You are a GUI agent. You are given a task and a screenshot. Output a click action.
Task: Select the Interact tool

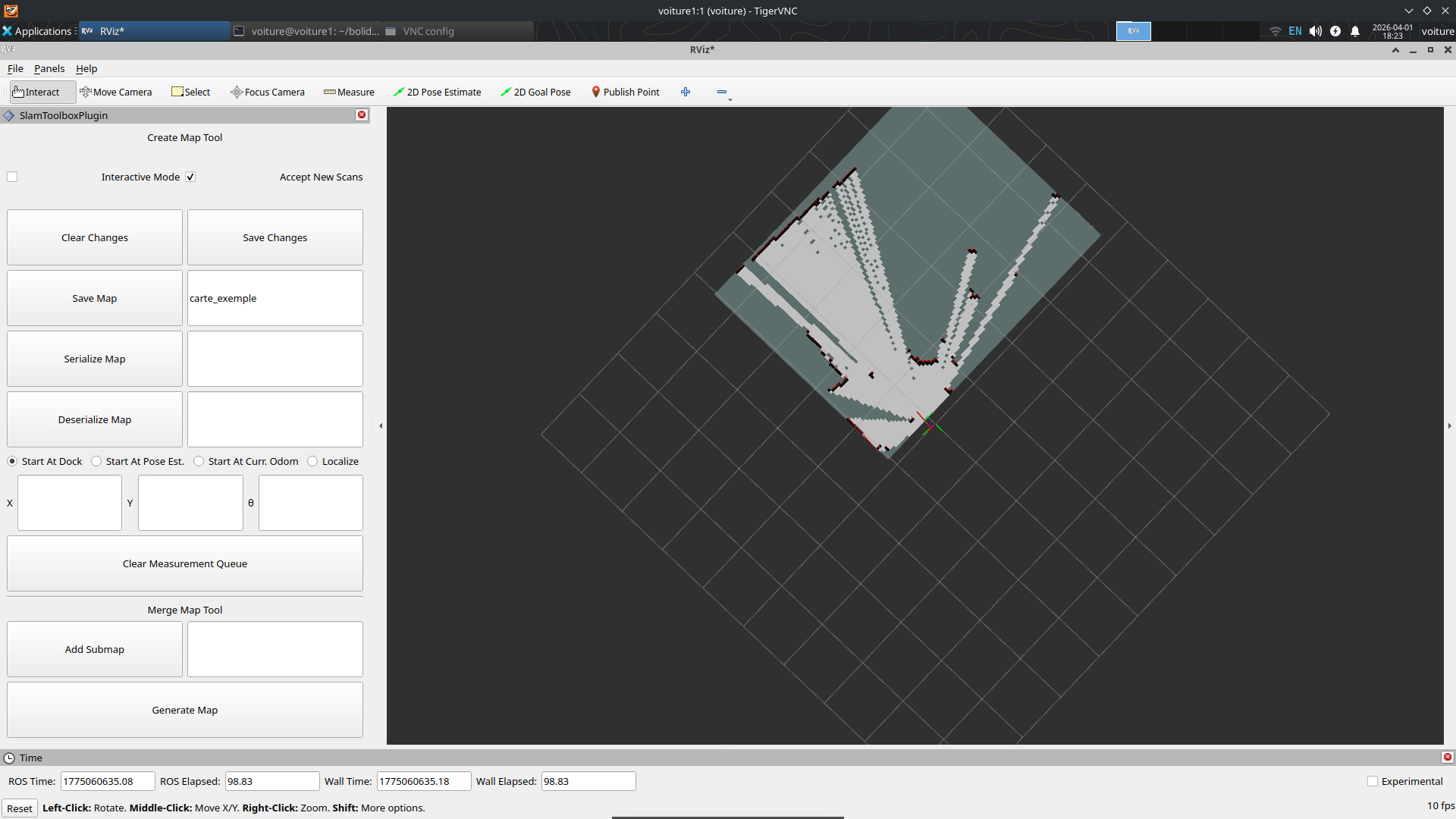tap(36, 92)
